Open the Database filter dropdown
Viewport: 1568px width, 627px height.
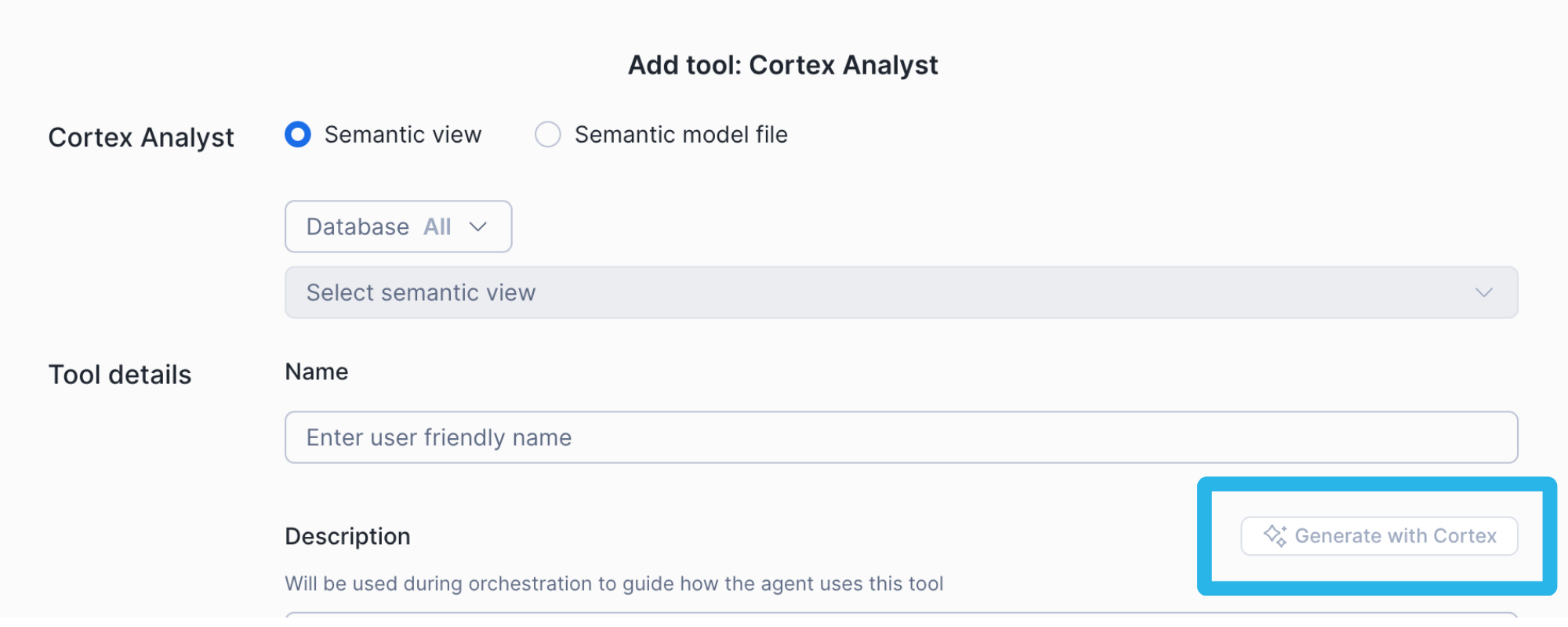pyautogui.click(x=398, y=227)
